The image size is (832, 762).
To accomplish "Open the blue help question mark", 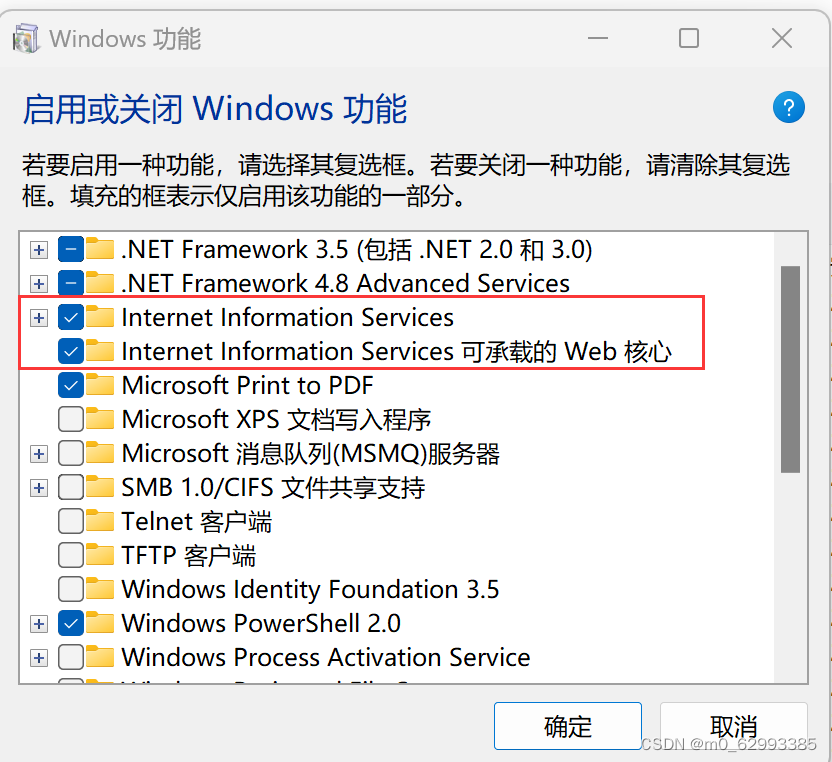I will click(x=788, y=107).
